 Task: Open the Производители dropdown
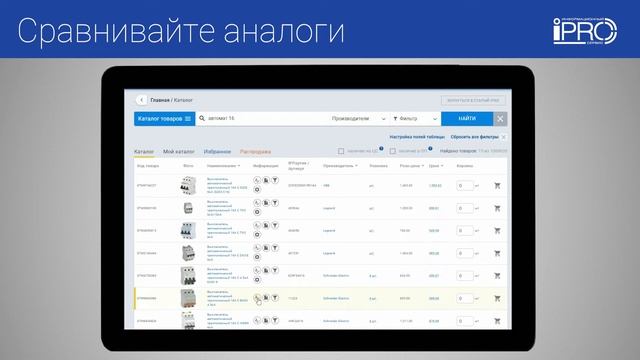[x=358, y=119]
